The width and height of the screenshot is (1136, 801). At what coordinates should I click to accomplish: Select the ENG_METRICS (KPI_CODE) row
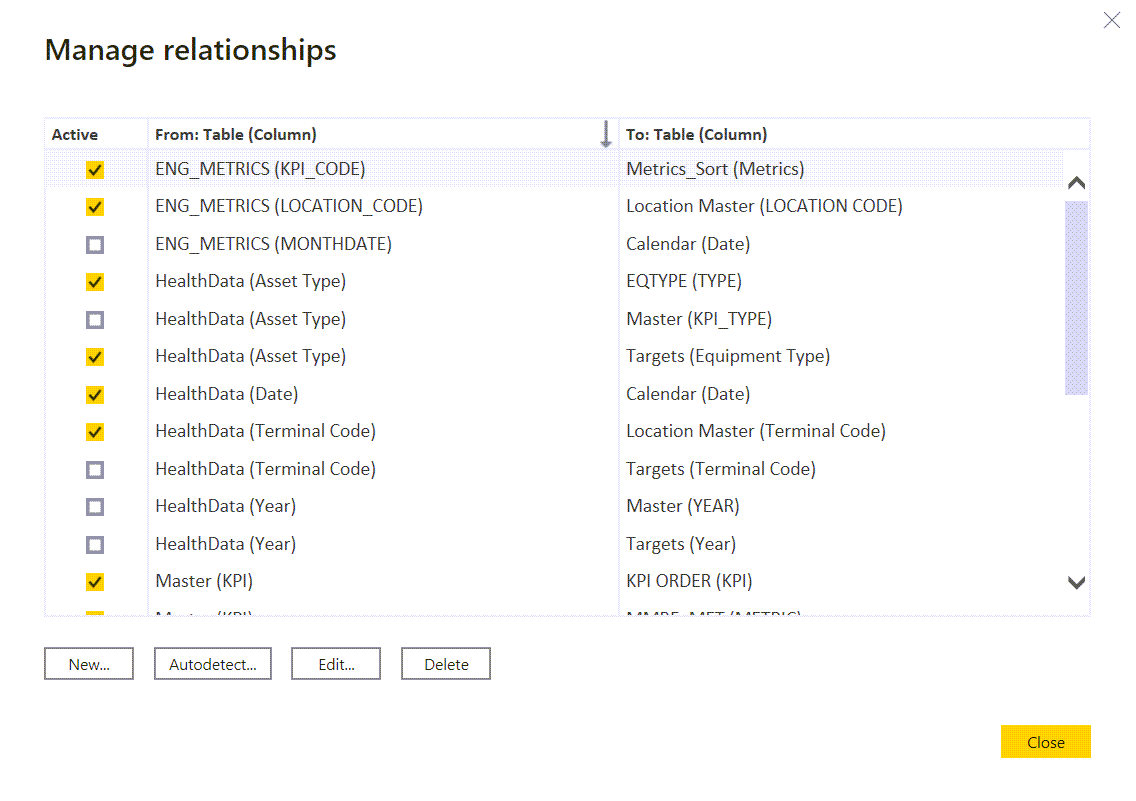pos(554,169)
